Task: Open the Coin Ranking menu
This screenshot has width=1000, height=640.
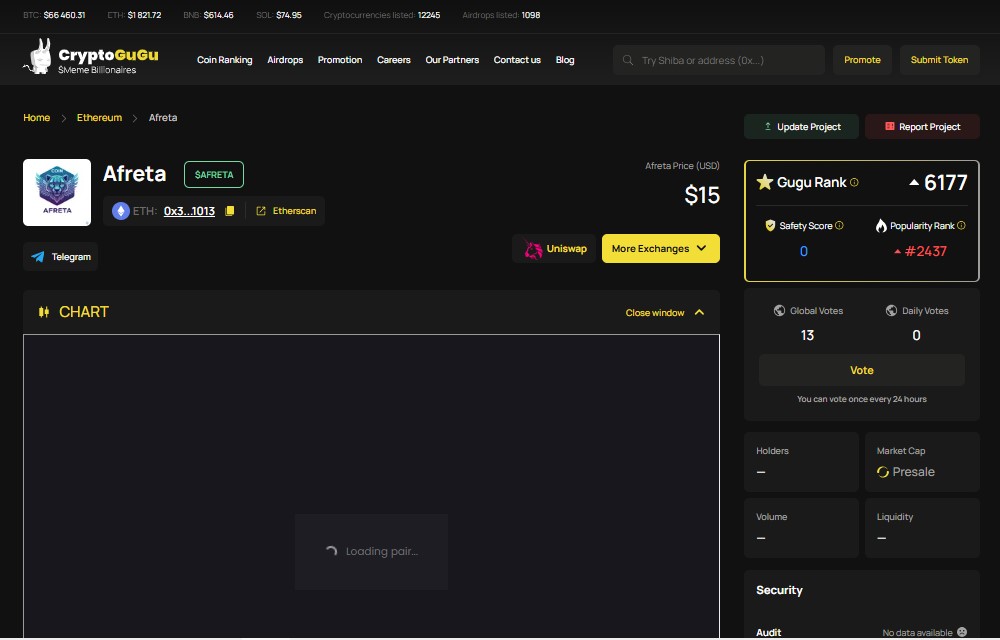Action: (224, 60)
